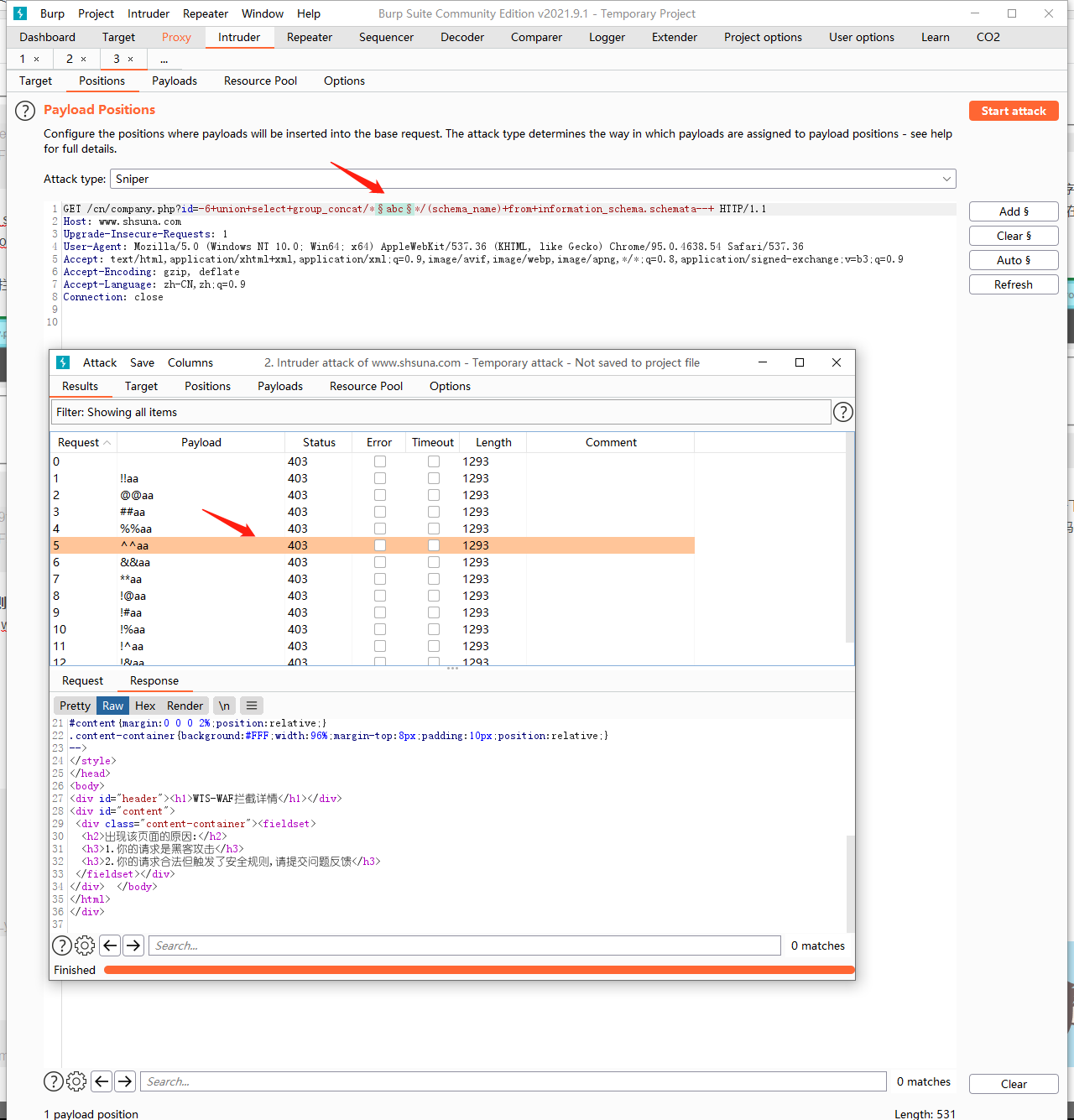Toggle Error checkbox for !!aa payload row

(380, 478)
